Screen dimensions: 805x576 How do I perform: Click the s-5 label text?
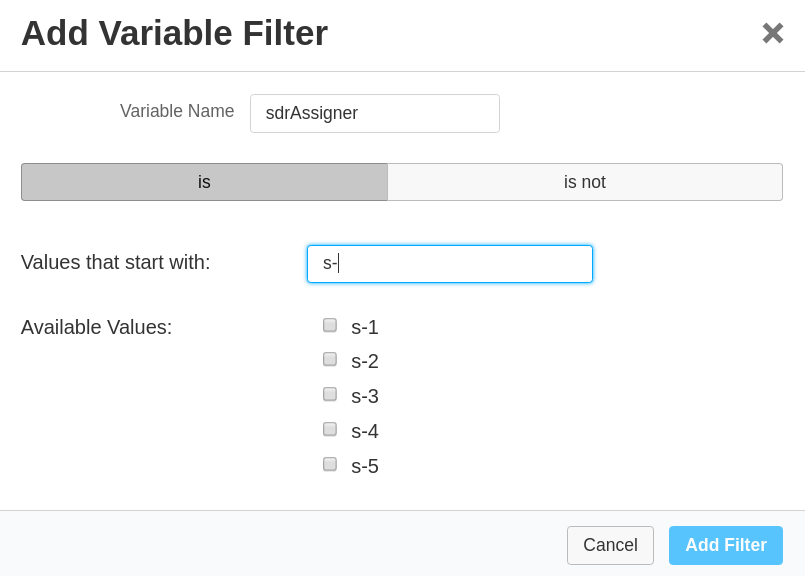point(364,466)
